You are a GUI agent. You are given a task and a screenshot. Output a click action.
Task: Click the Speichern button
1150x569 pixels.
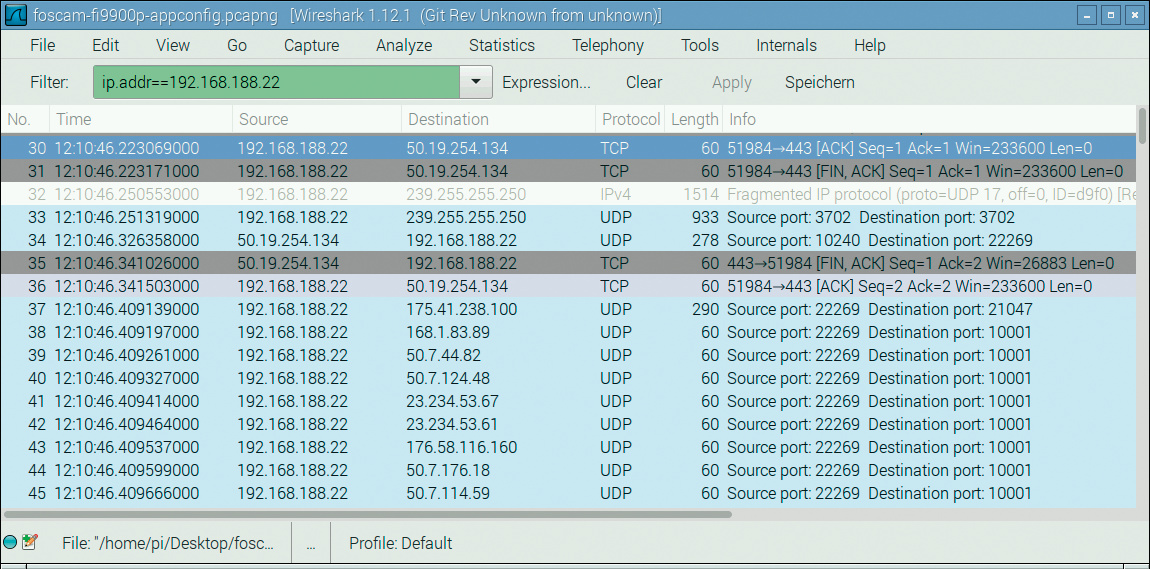point(820,82)
